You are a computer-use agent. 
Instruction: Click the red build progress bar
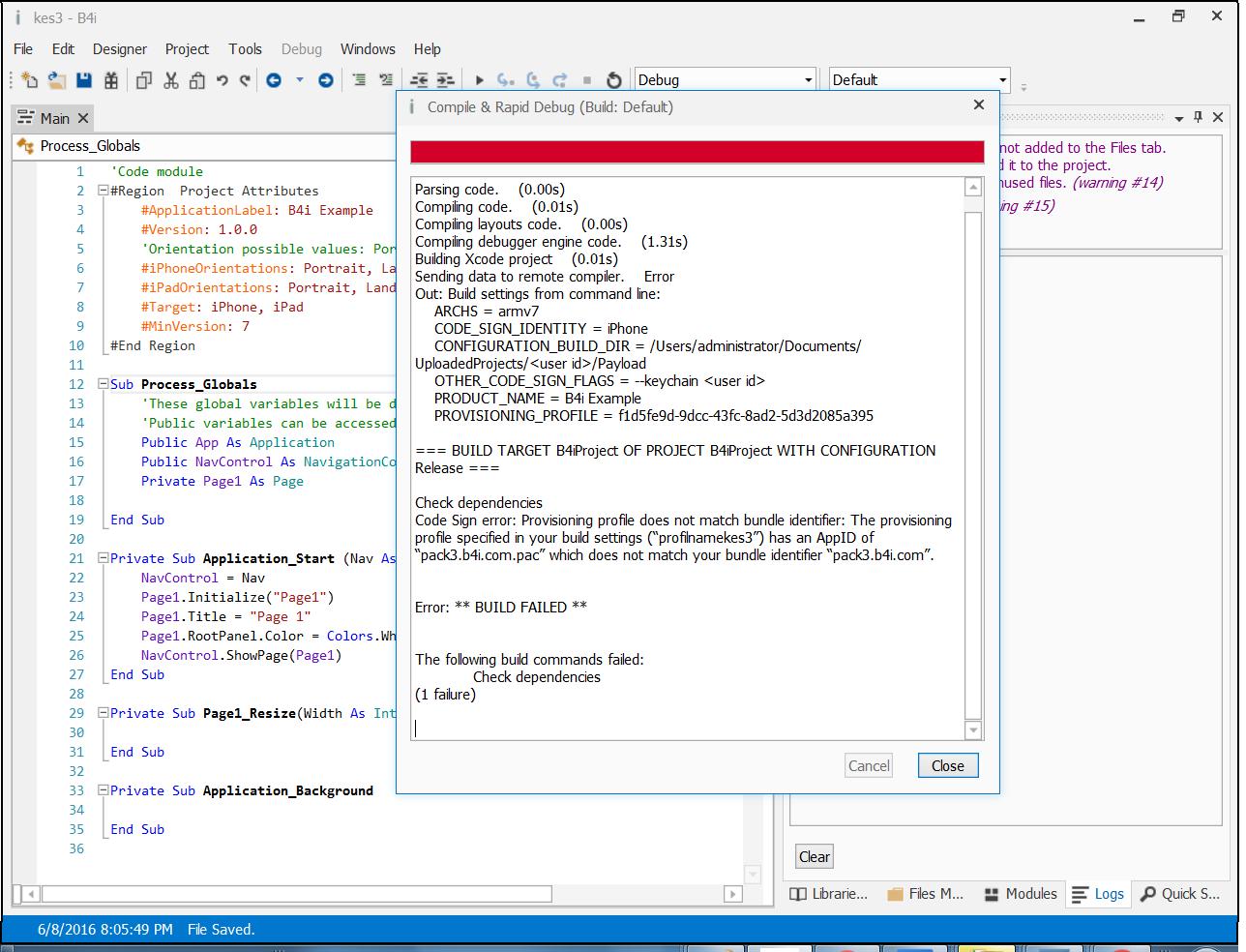697,152
